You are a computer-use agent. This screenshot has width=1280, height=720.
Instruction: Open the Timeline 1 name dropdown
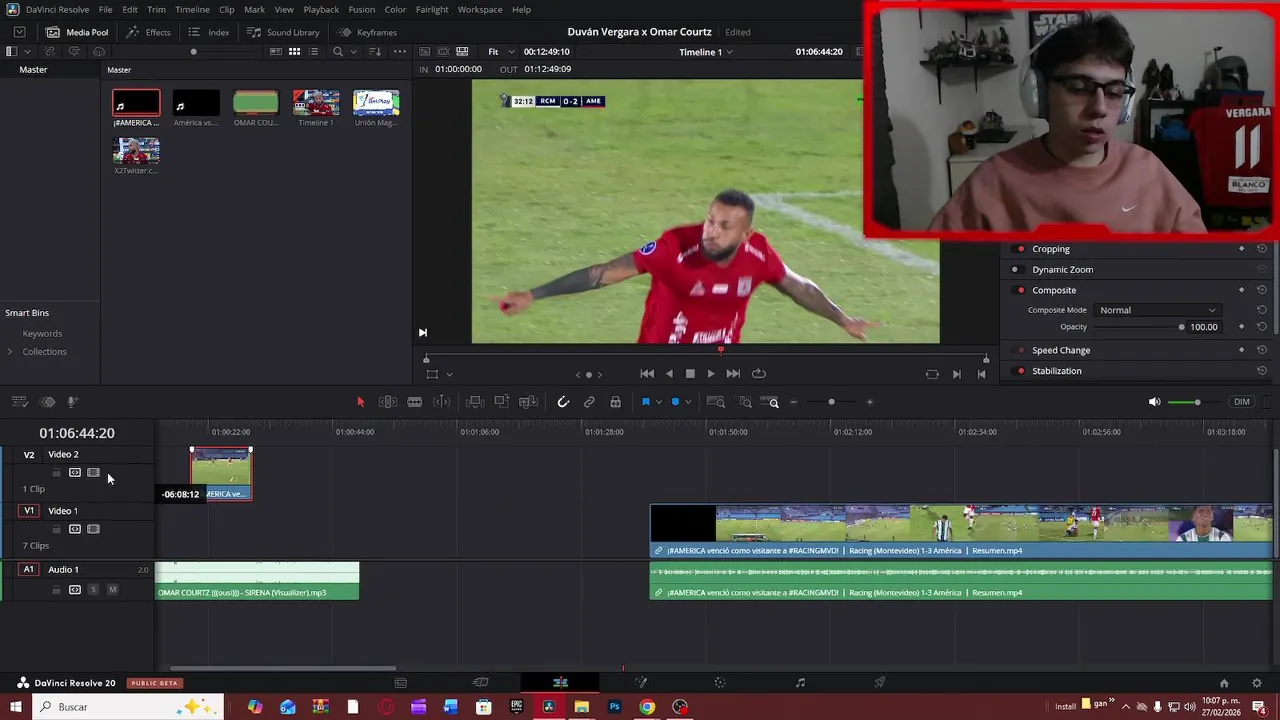pos(706,52)
